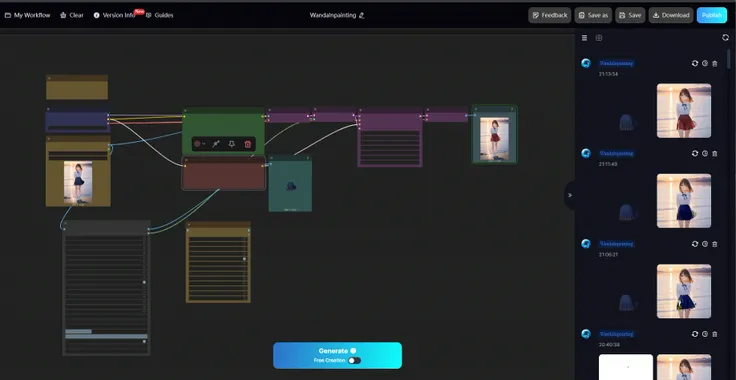Collapse the red node via its title dot
Viewport: 736px width, 380px height.
point(186,160)
